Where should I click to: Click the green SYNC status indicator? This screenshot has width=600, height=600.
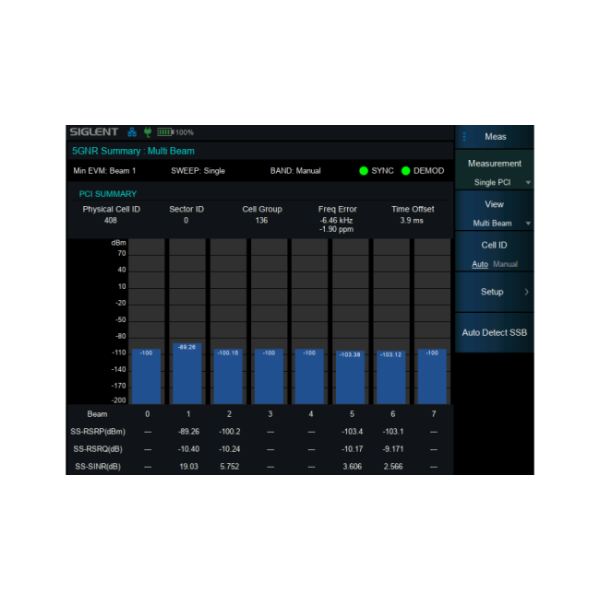[365, 171]
